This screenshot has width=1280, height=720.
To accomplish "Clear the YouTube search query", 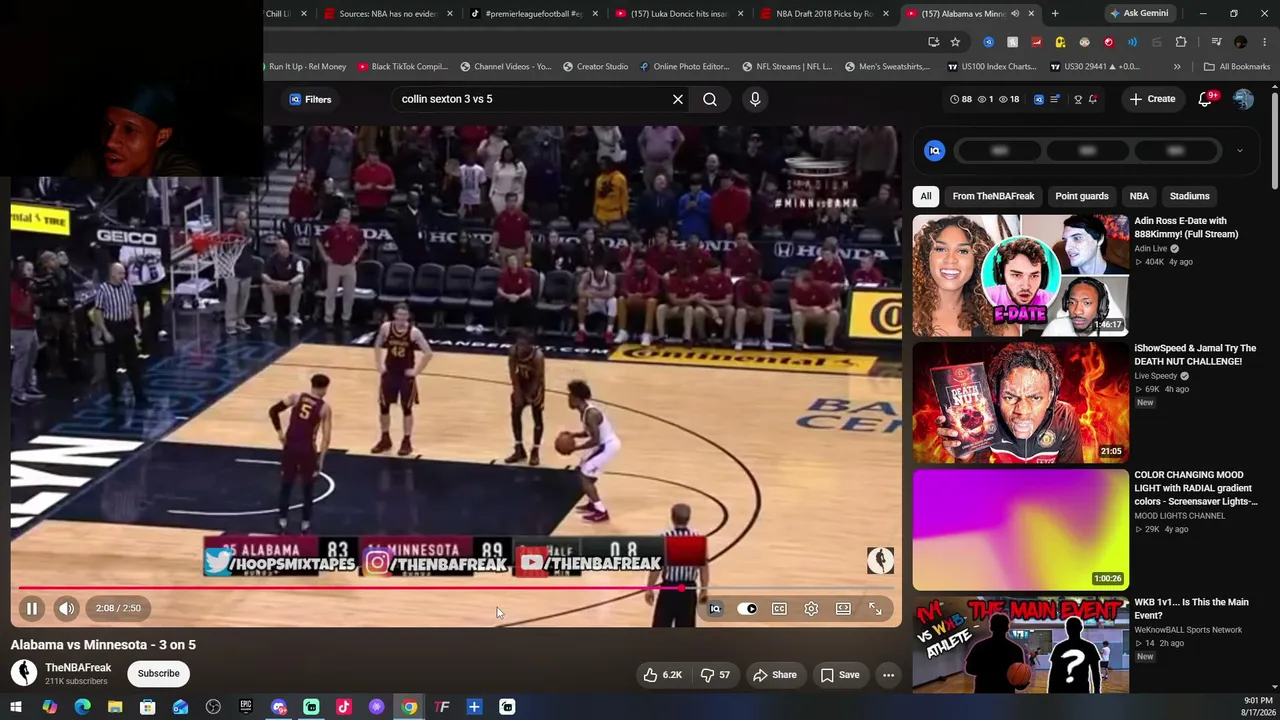I will pyautogui.click(x=678, y=99).
